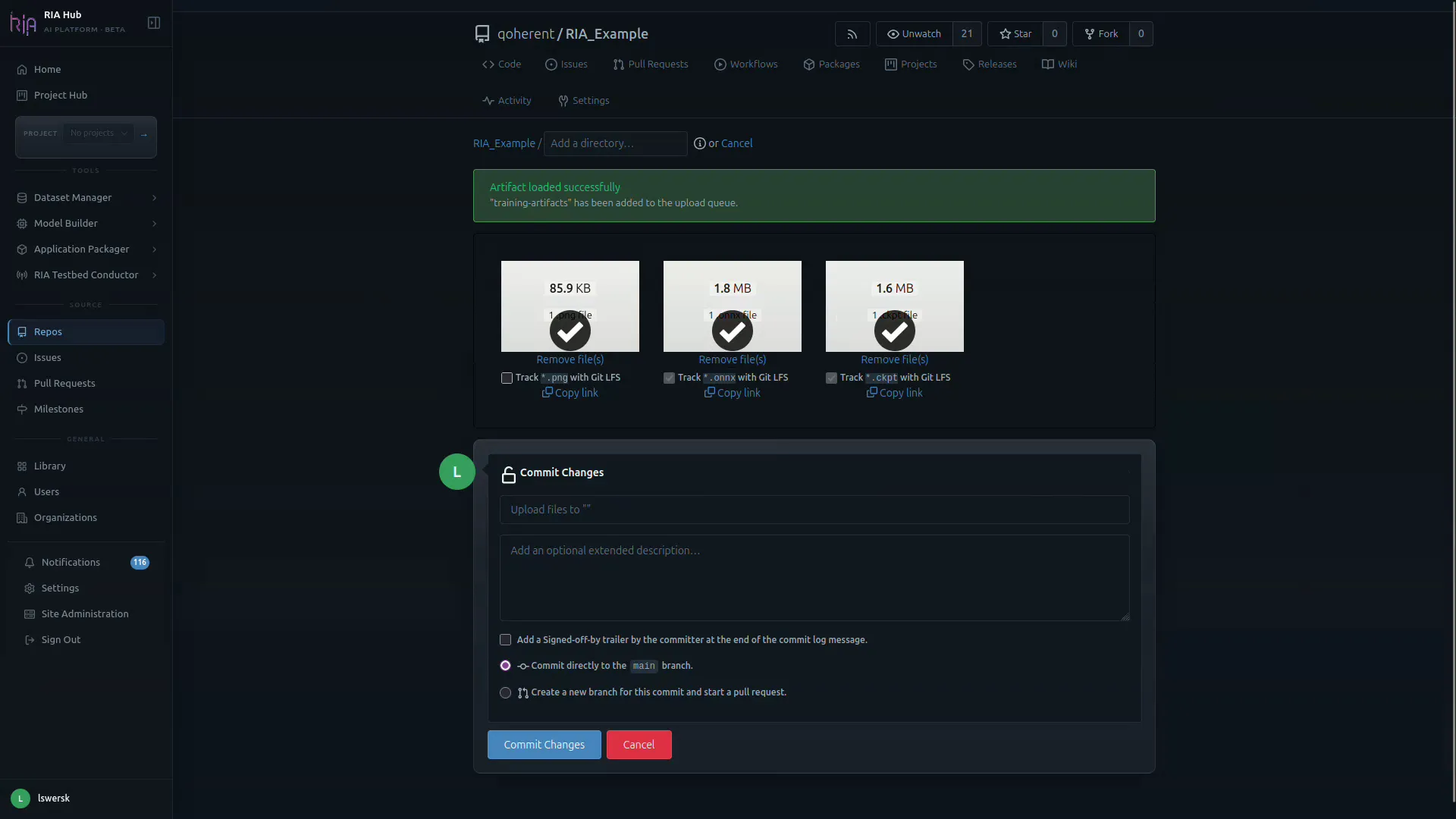This screenshot has width=1456, height=819.
Task: Copy link for the ckpt file
Action: 895,393
